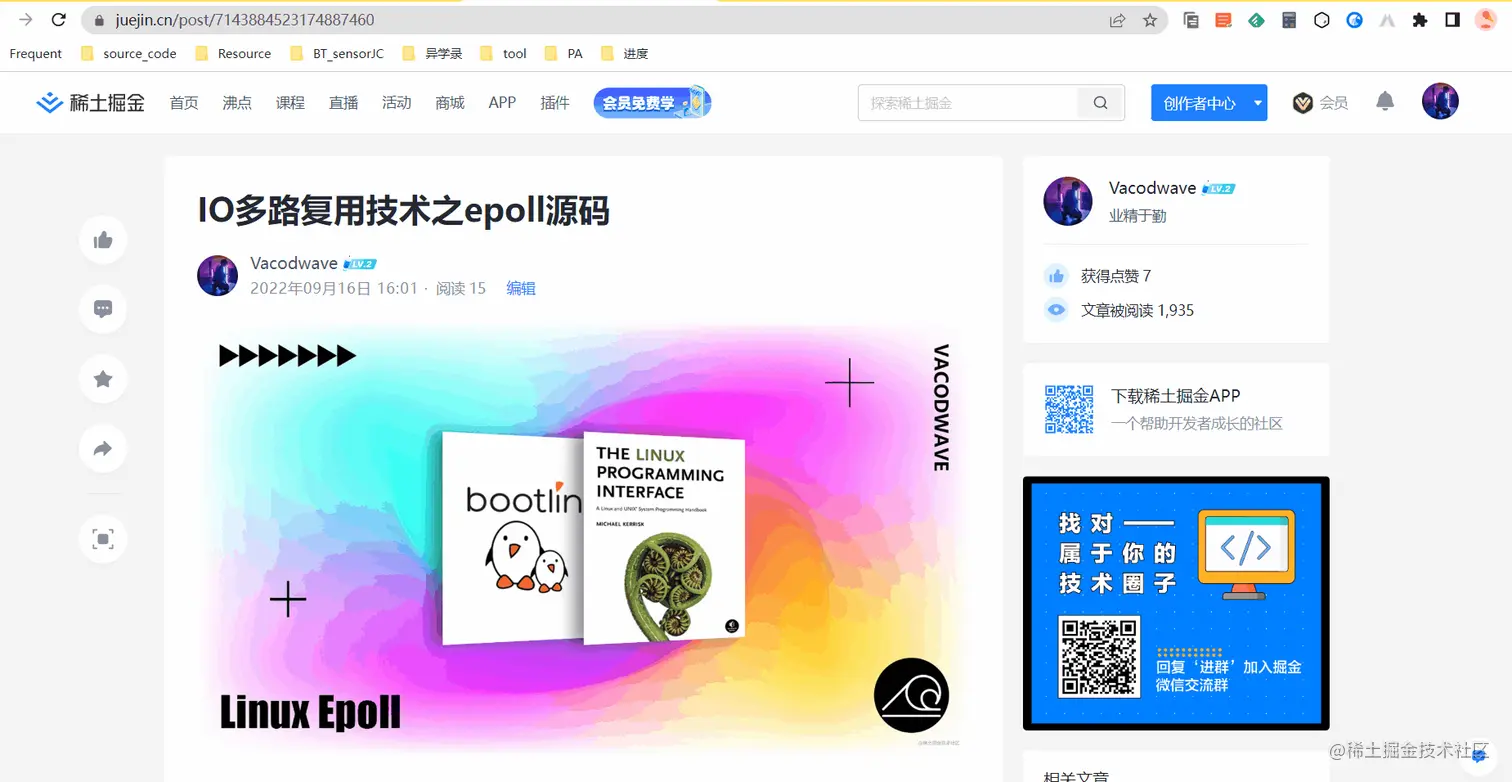Open notifications via the bell icon
This screenshot has height=782, width=1512.
1385,101
